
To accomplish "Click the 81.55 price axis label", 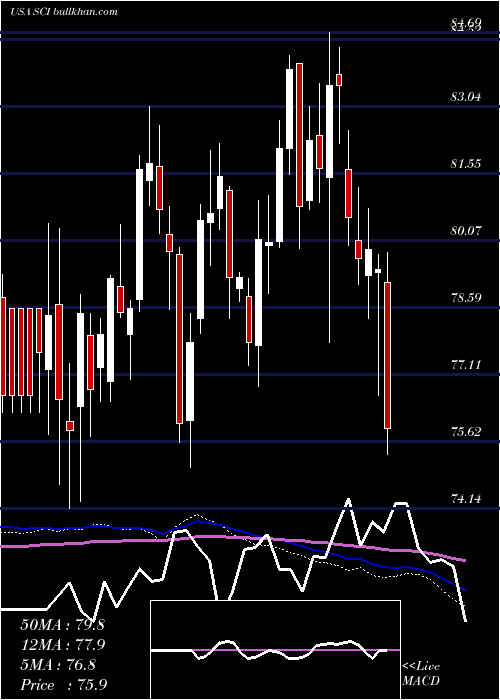I will [466, 164].
